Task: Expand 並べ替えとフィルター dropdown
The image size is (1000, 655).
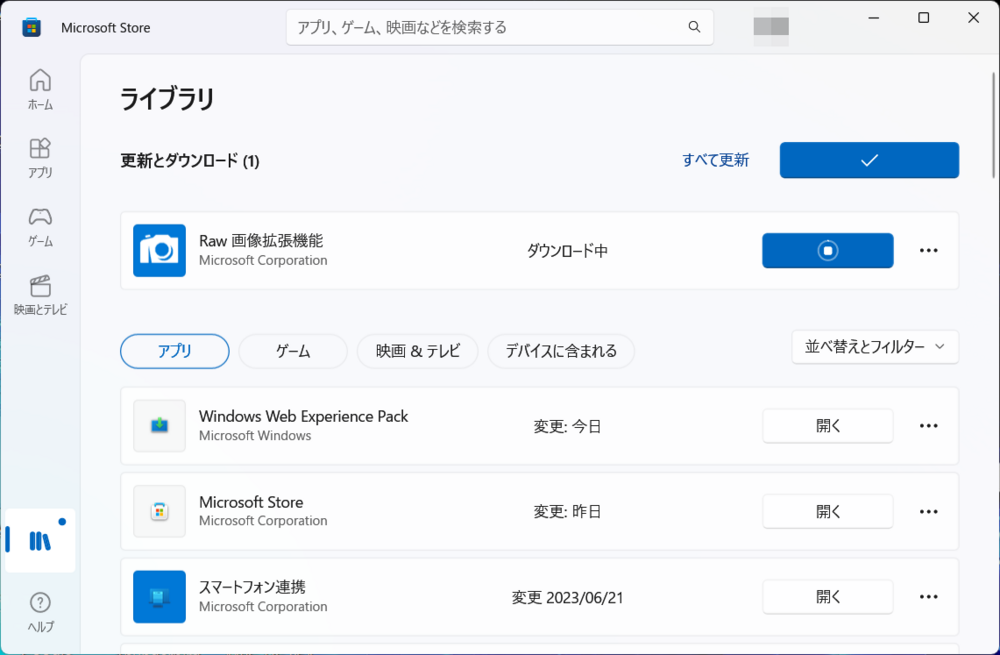Action: tap(875, 347)
